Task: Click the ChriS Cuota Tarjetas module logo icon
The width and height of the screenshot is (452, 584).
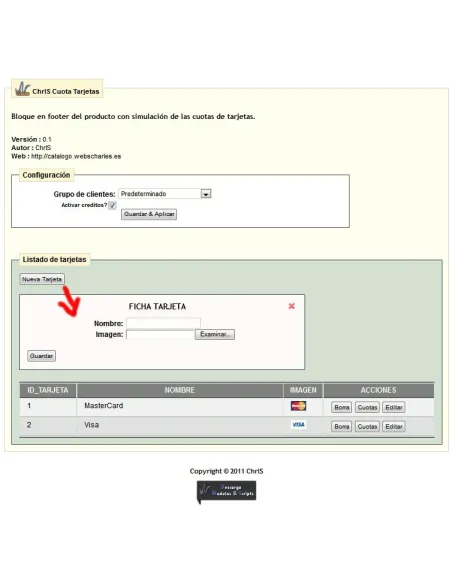Action: coord(22,89)
